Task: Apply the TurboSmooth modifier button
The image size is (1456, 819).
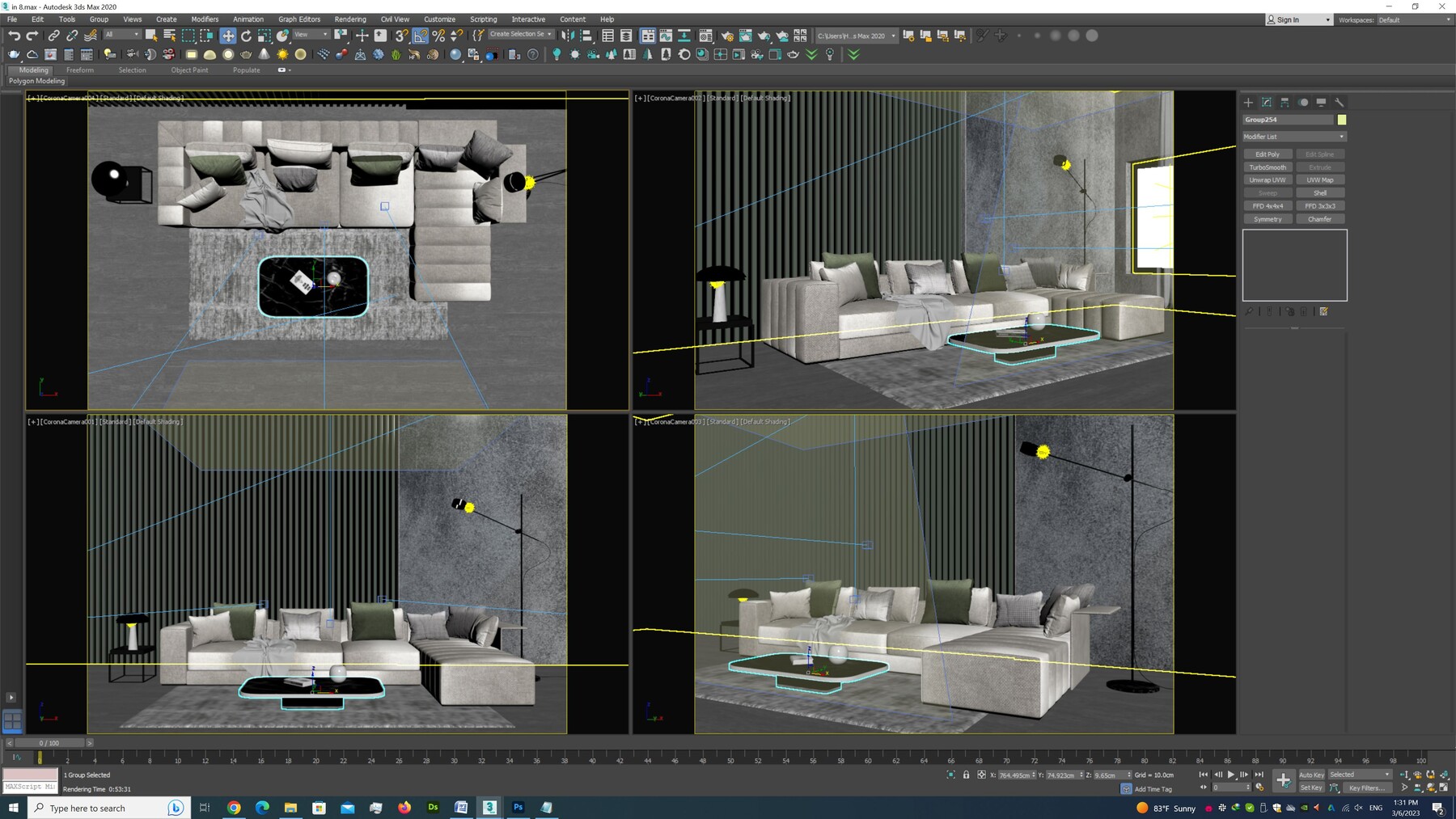Action: click(1268, 167)
